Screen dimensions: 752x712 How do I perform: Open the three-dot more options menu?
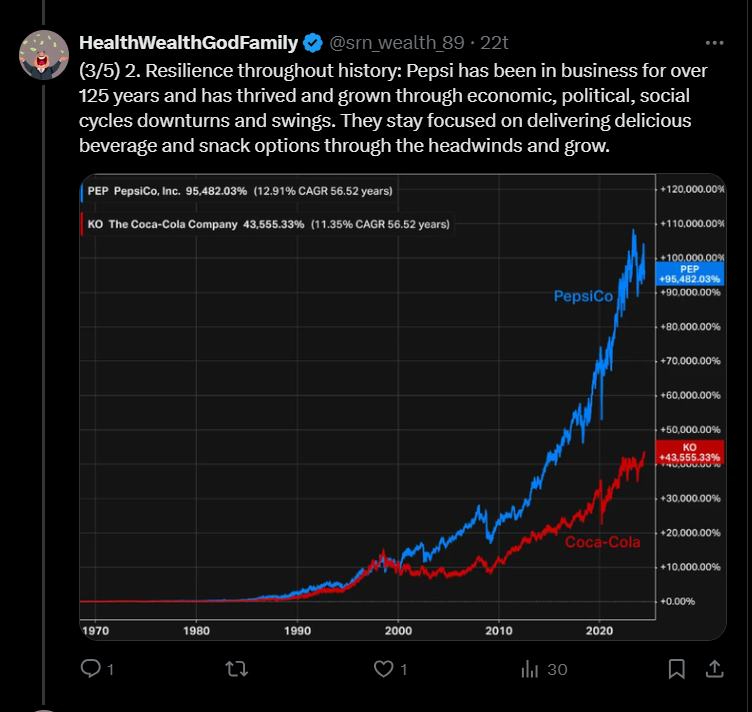click(714, 43)
